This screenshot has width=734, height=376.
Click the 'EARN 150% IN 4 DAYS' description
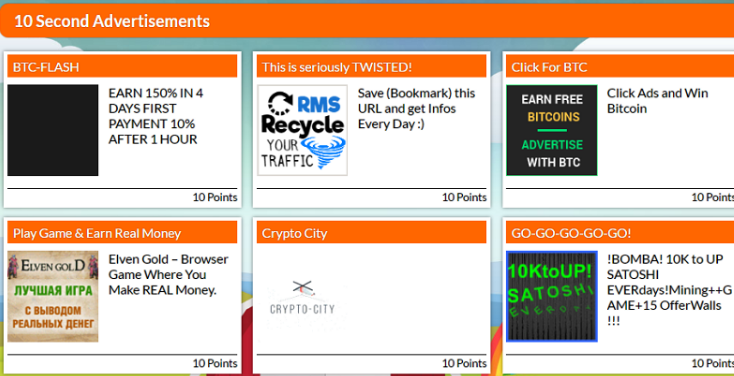tap(156, 116)
